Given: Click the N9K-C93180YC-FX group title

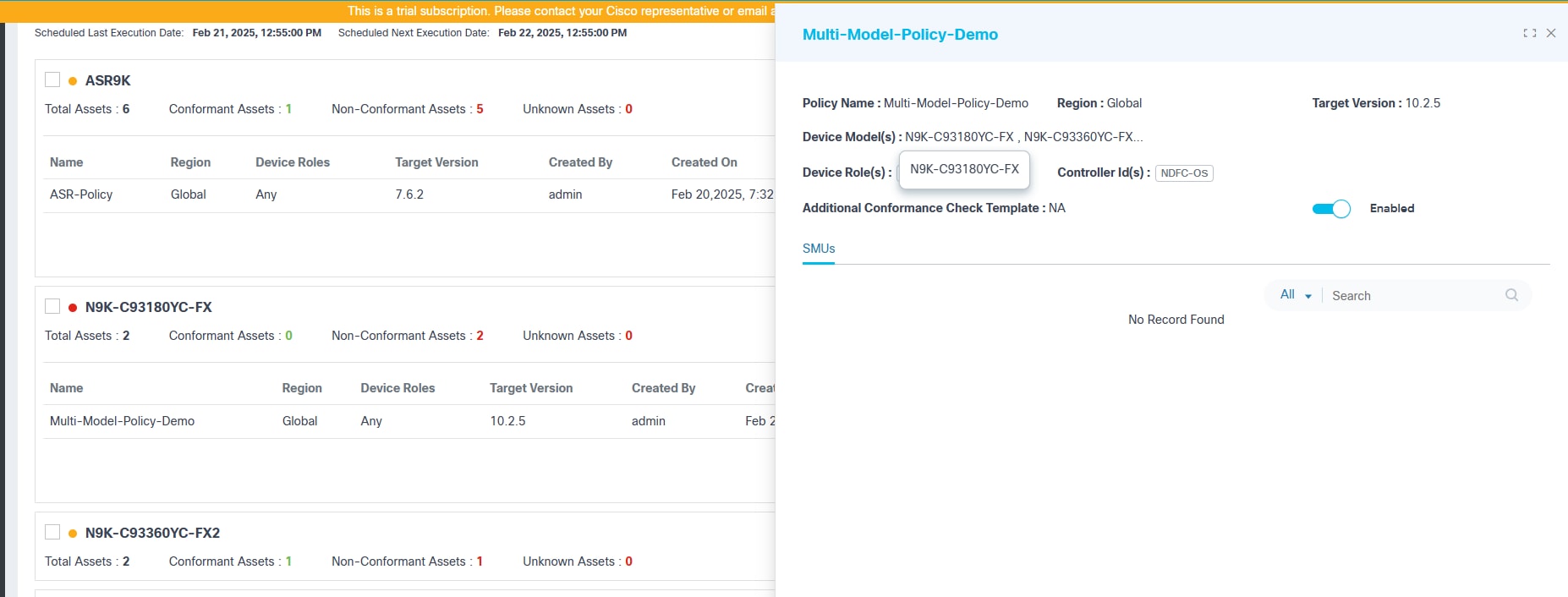Looking at the screenshot, I should [149, 307].
